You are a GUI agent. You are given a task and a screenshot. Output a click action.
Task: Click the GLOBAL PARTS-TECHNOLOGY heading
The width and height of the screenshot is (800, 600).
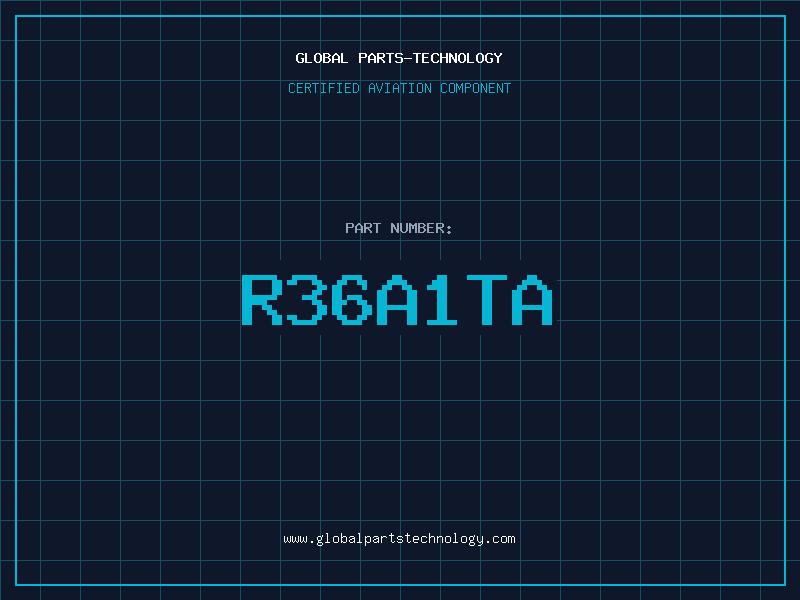[x=399, y=58]
